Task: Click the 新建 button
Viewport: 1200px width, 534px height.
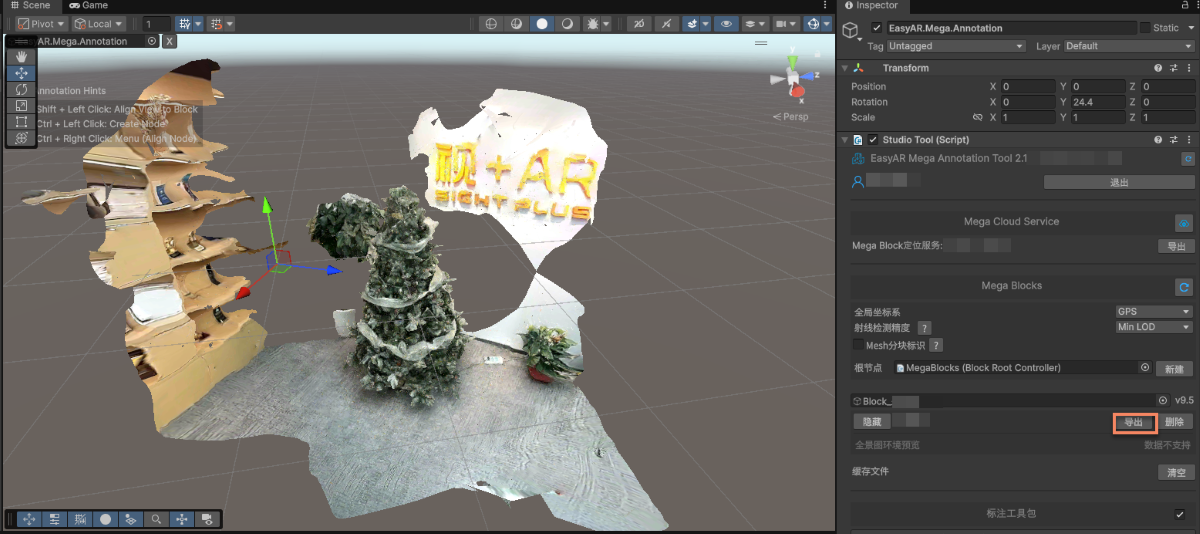Action: 1175,369
